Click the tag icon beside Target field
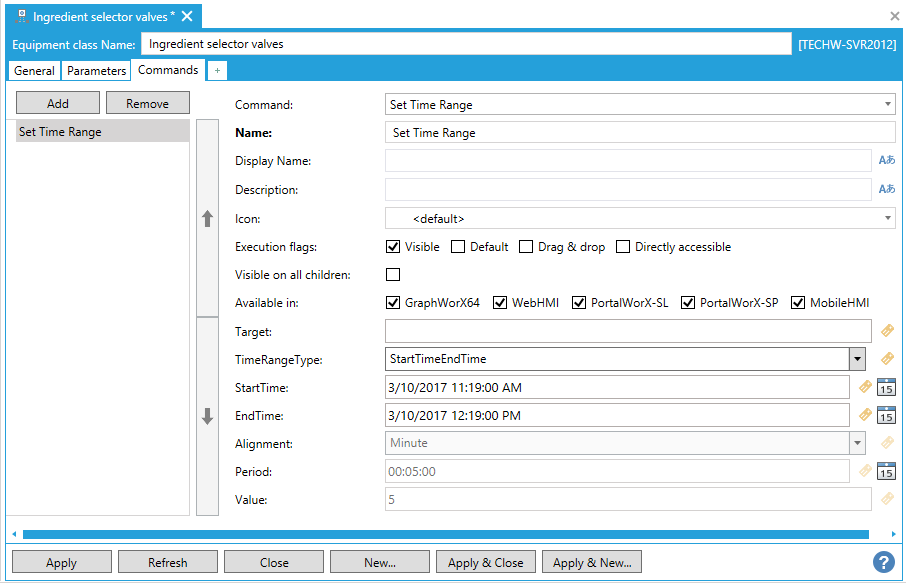Viewport: 906px width, 585px height. (x=887, y=331)
